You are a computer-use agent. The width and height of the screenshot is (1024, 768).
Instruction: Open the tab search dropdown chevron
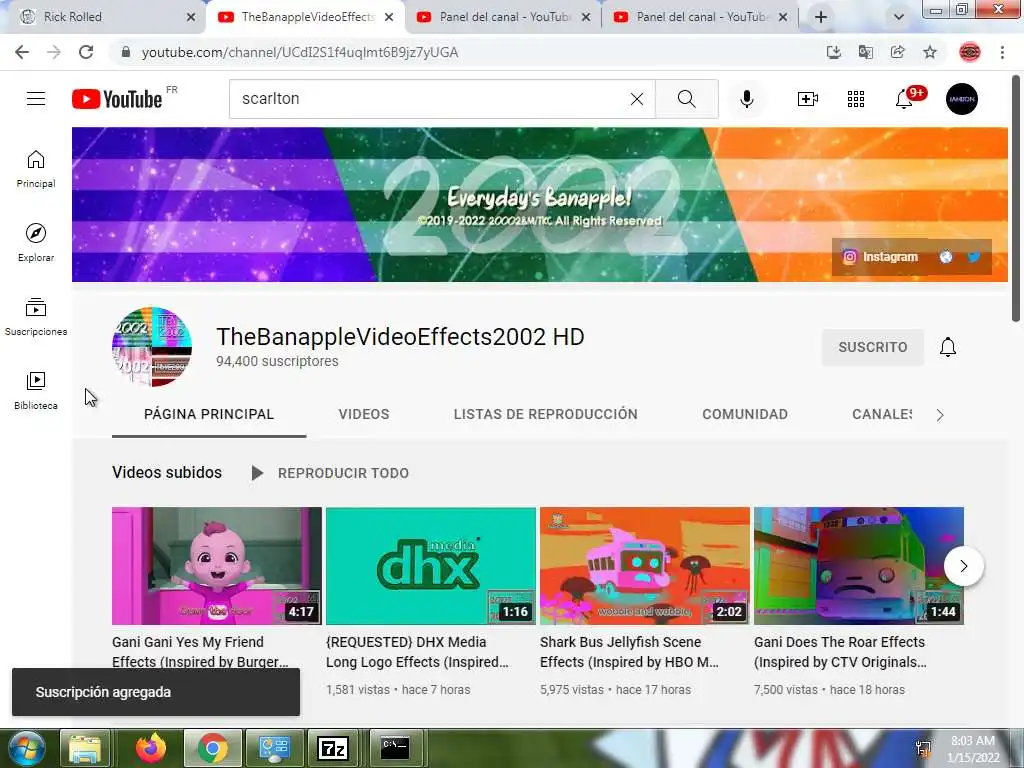(899, 17)
